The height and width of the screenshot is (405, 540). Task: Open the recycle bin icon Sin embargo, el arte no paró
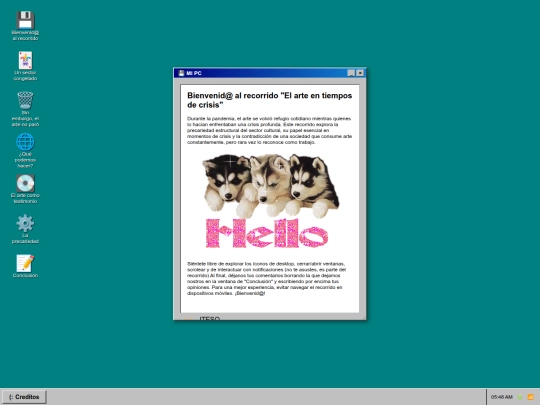tap(25, 109)
